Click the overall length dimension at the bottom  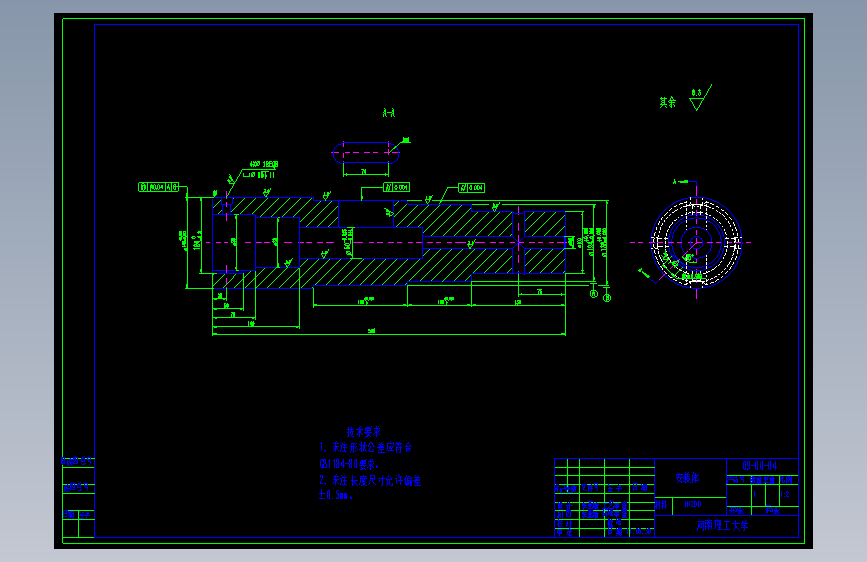[372, 331]
